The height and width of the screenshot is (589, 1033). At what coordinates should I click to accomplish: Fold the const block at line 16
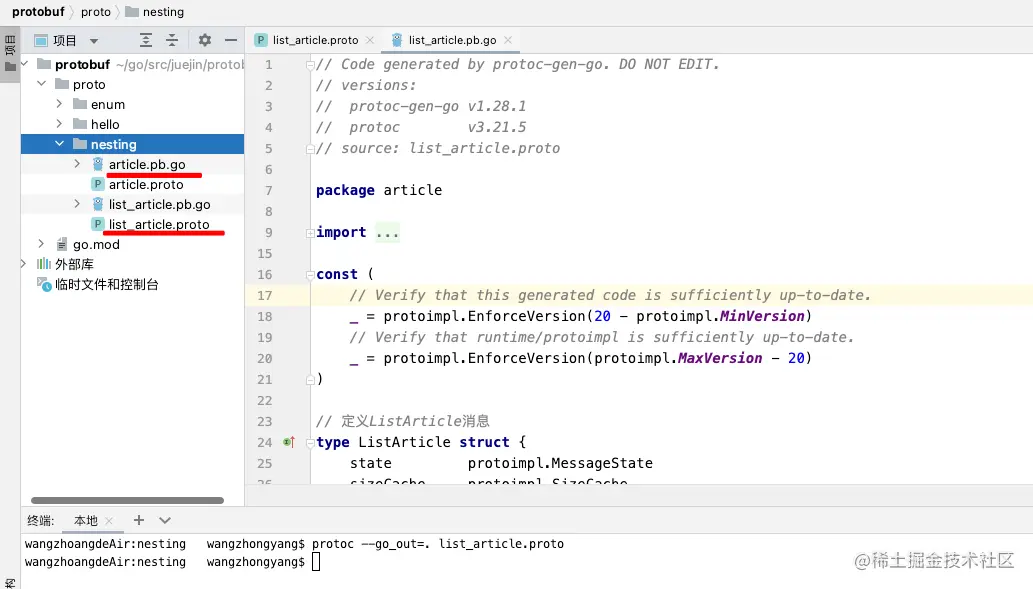coord(310,275)
